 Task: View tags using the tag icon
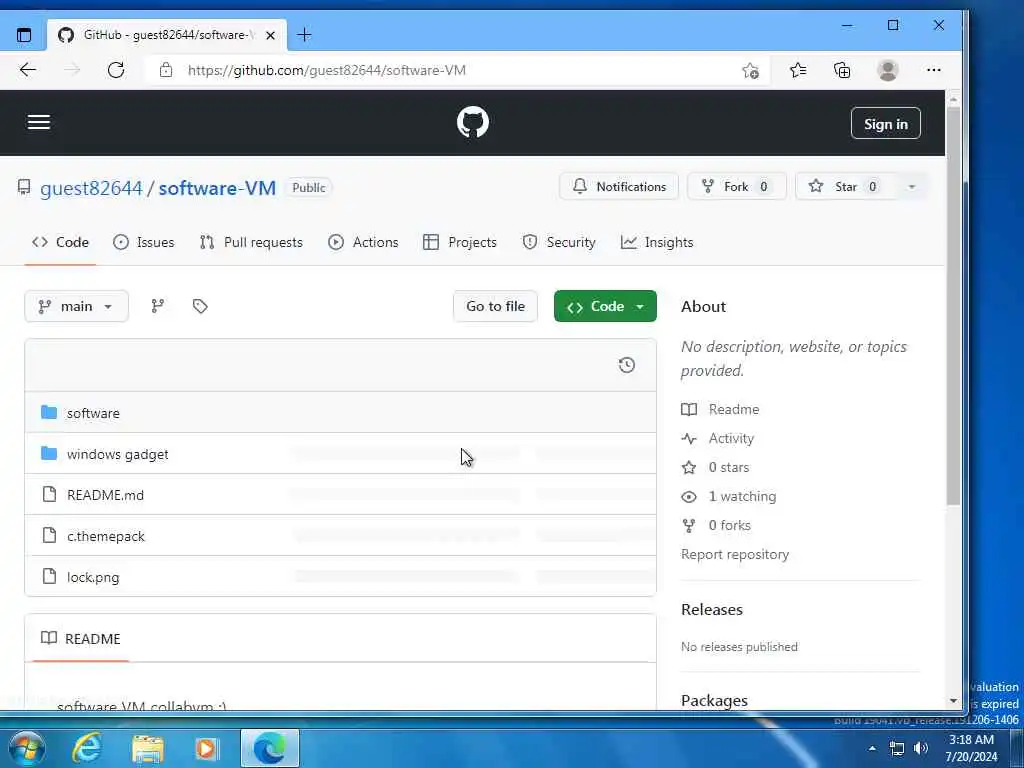point(200,306)
